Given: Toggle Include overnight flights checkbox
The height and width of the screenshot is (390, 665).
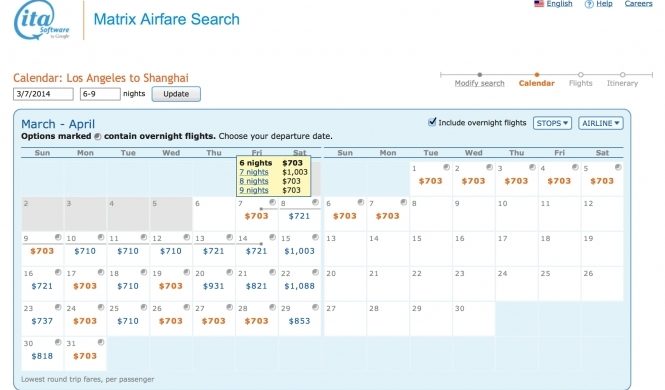Looking at the screenshot, I should pos(432,122).
